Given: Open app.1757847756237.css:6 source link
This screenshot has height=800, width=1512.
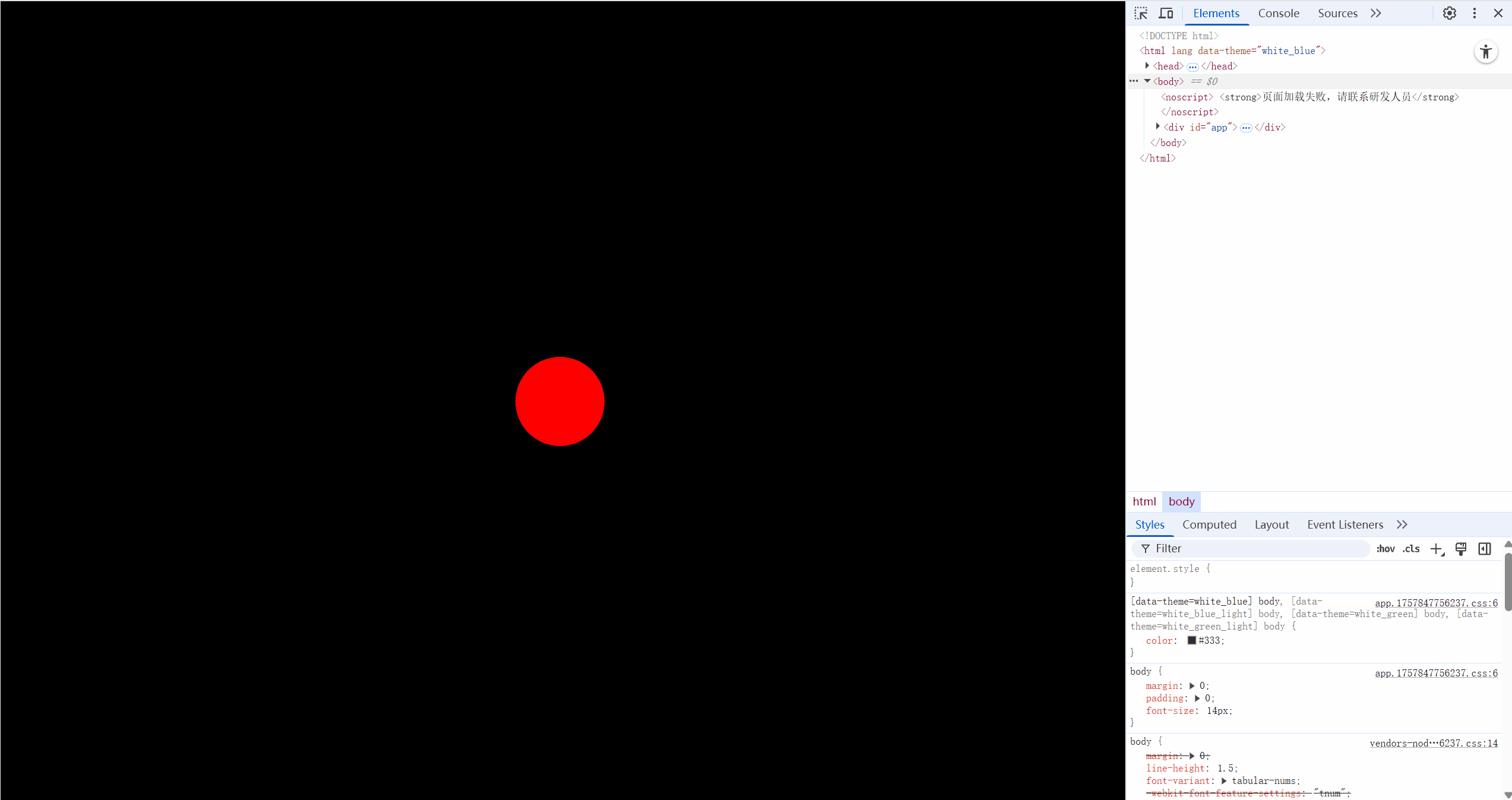Looking at the screenshot, I should click(x=1436, y=603).
